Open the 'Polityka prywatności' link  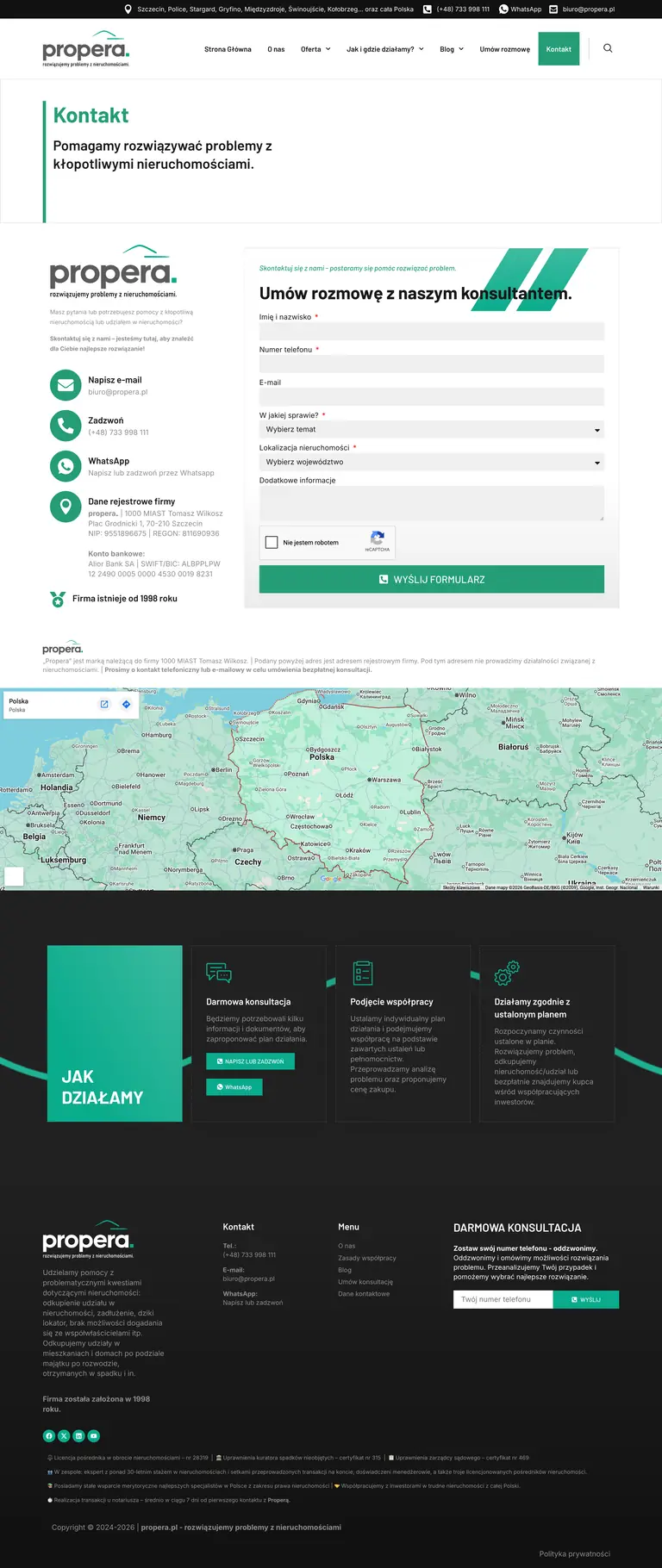coord(575,1554)
